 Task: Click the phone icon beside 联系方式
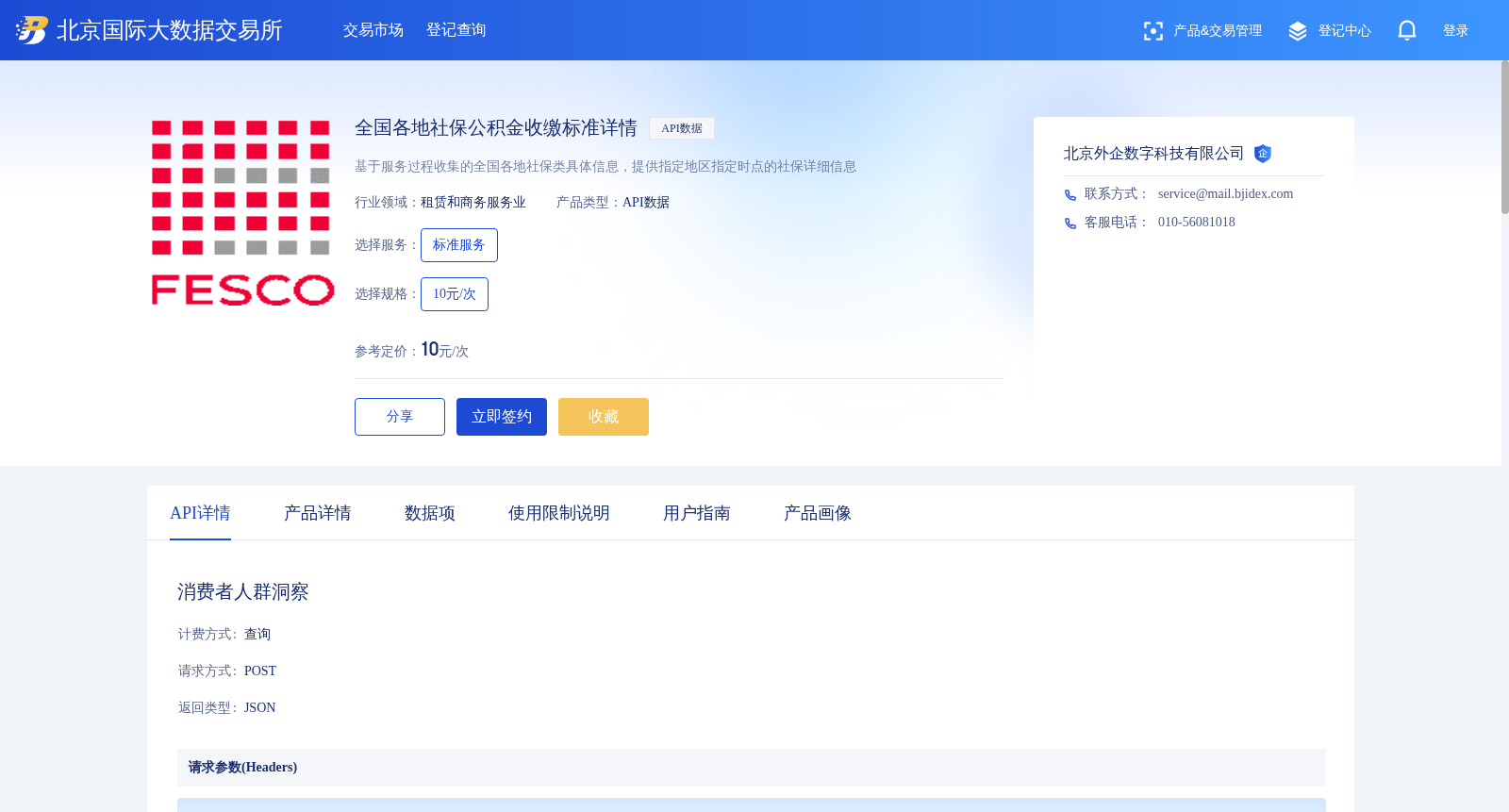point(1070,195)
